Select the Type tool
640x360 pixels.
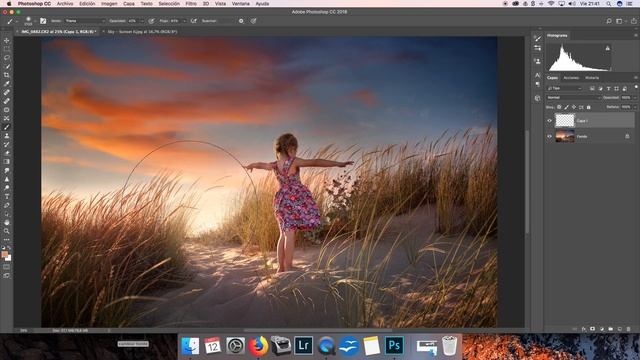tap(7, 196)
